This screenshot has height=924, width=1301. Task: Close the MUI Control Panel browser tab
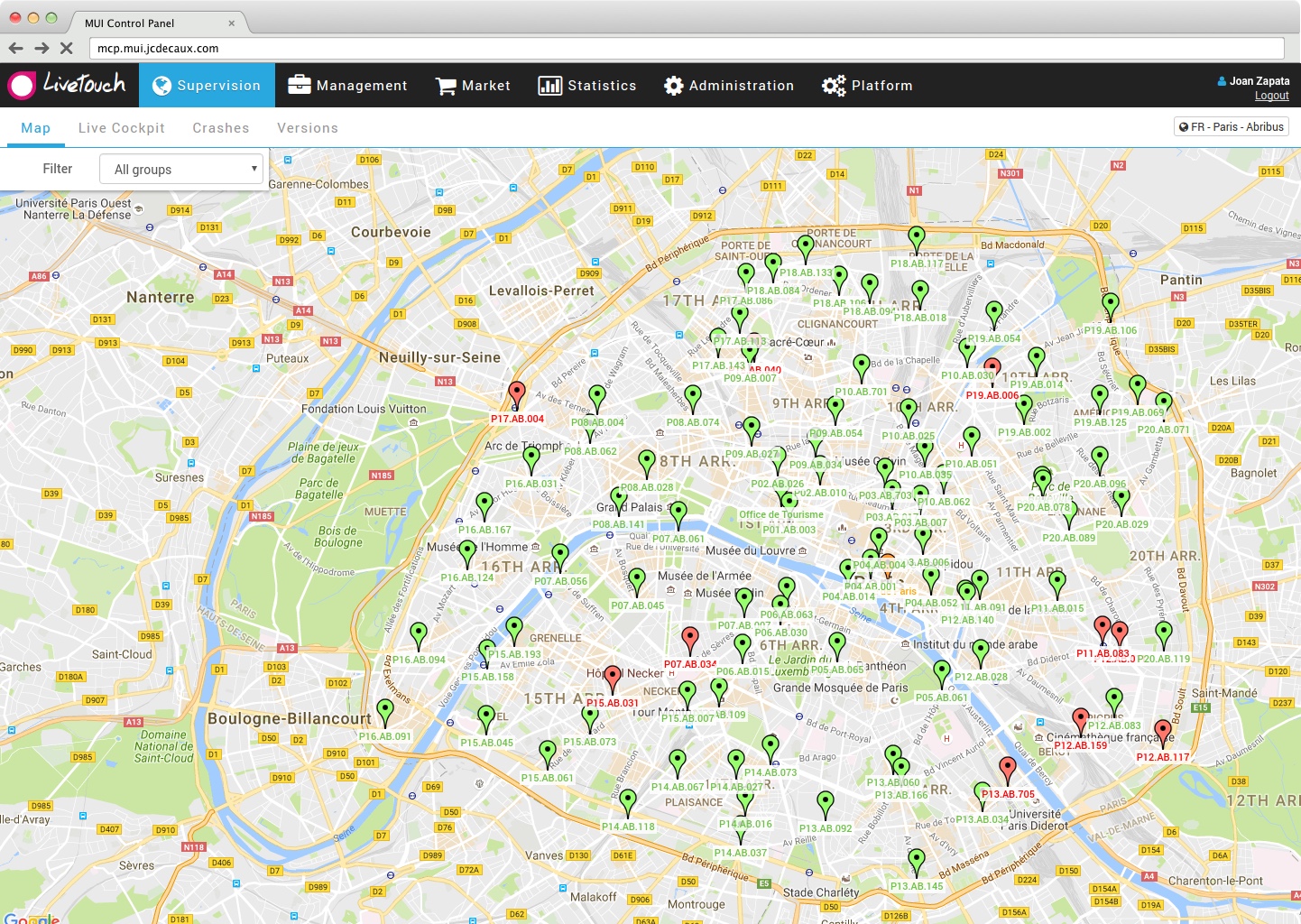[232, 23]
